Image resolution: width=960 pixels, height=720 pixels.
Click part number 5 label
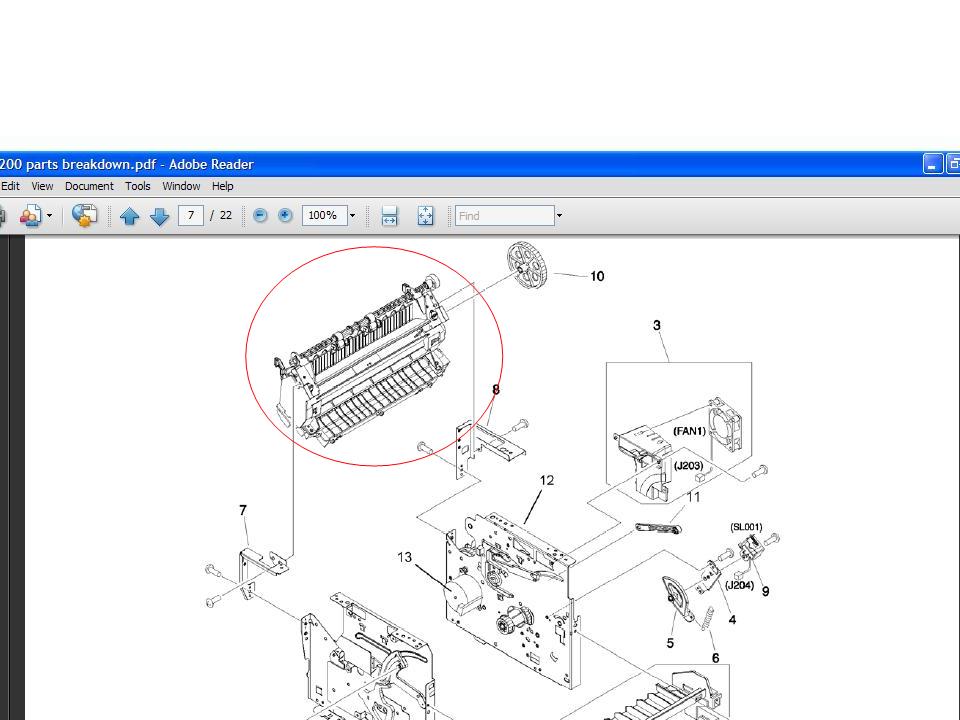(670, 643)
